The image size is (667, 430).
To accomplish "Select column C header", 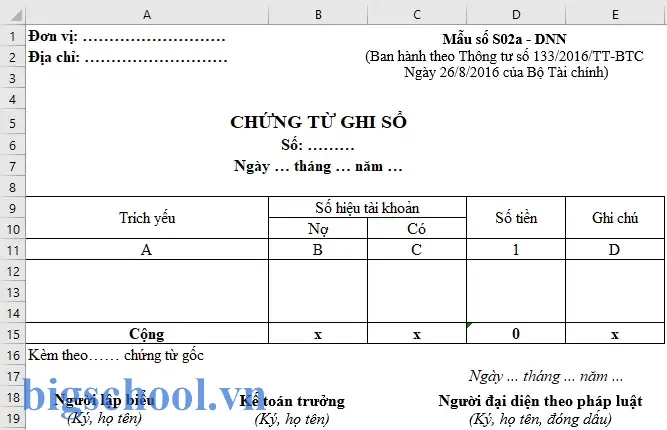I will point(417,15).
